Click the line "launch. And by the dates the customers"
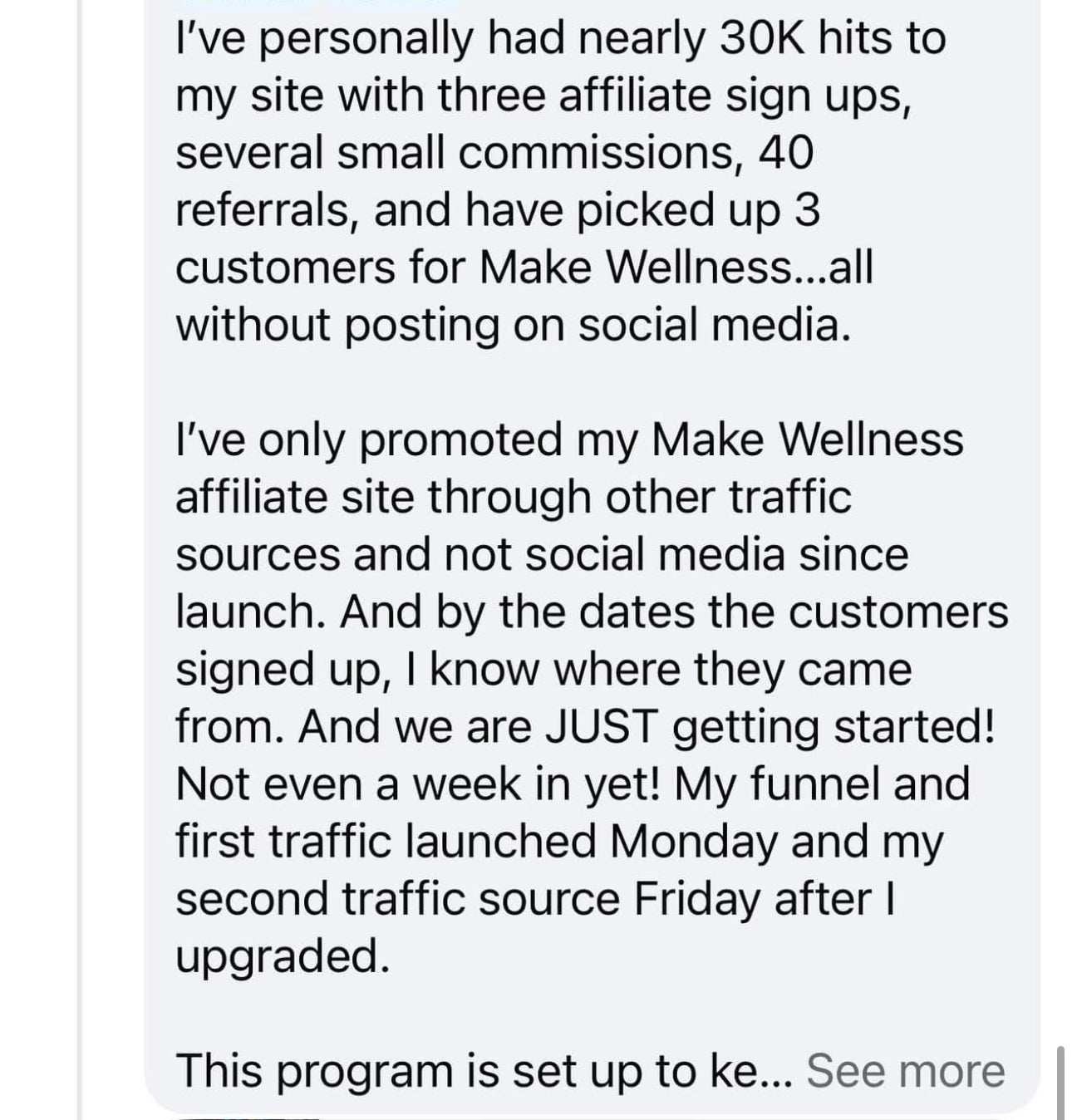 (592, 612)
